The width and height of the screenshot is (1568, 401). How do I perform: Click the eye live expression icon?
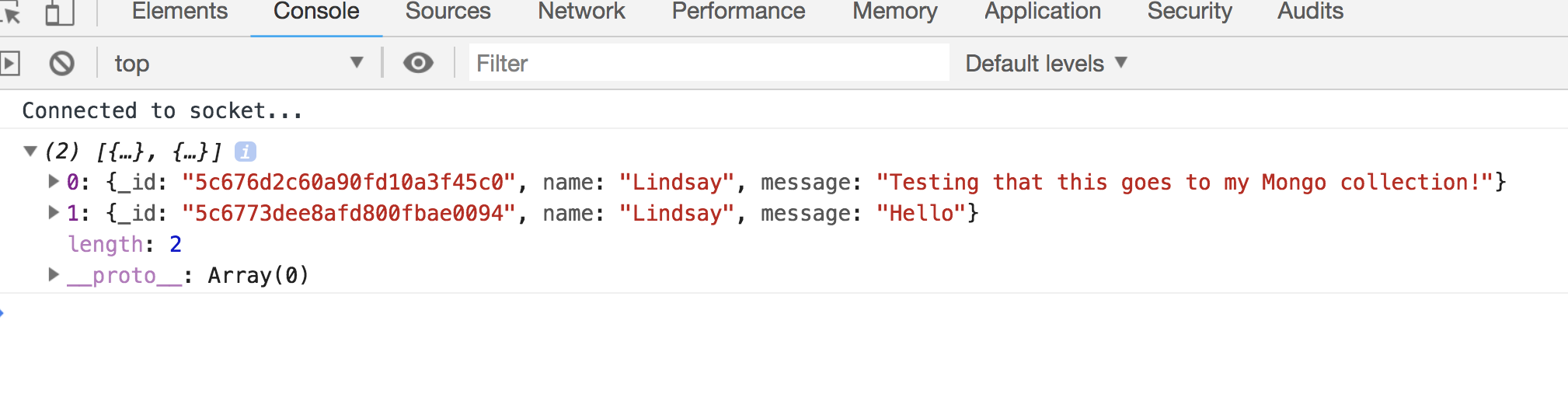pos(418,63)
